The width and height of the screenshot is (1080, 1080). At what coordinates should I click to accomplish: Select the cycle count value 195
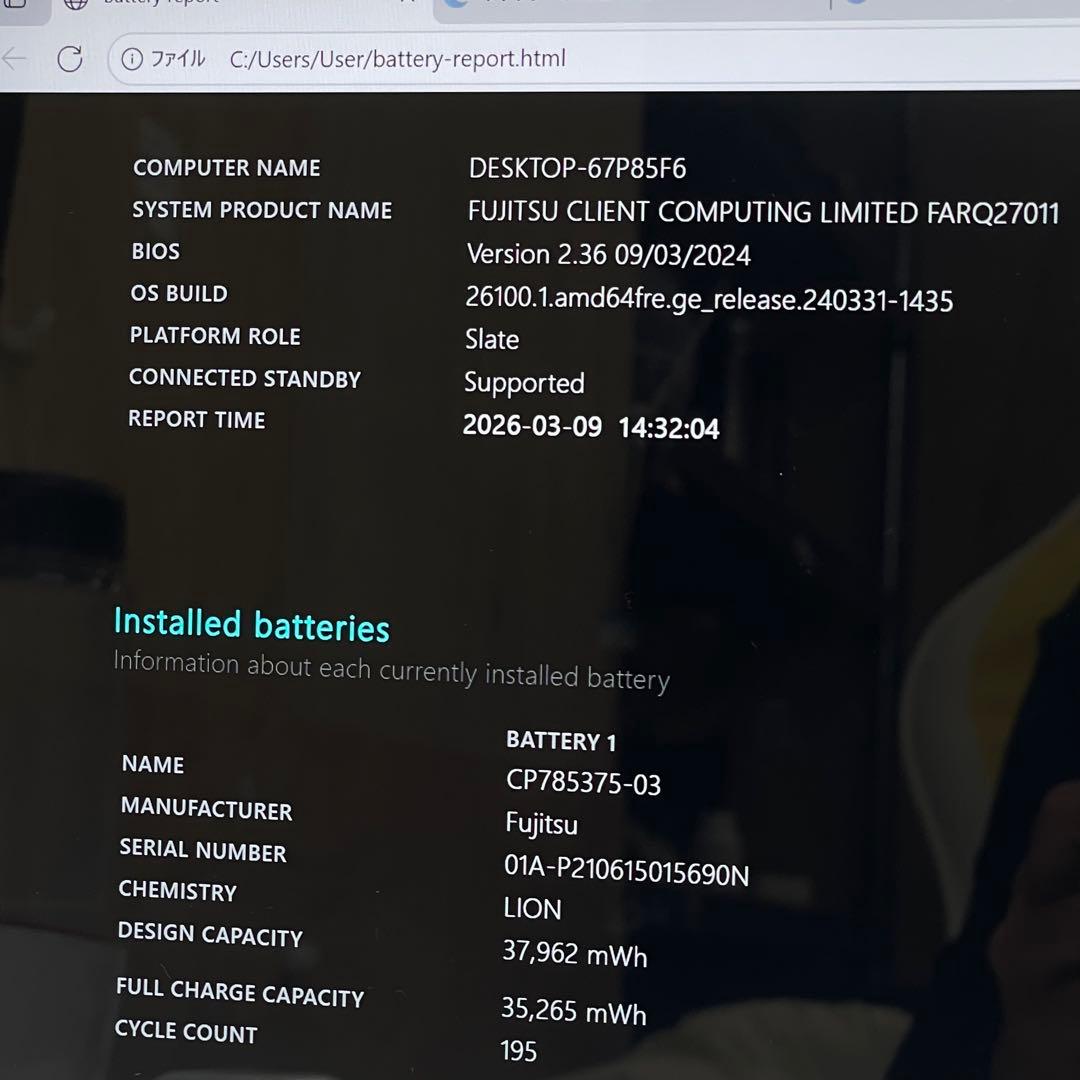(519, 1051)
